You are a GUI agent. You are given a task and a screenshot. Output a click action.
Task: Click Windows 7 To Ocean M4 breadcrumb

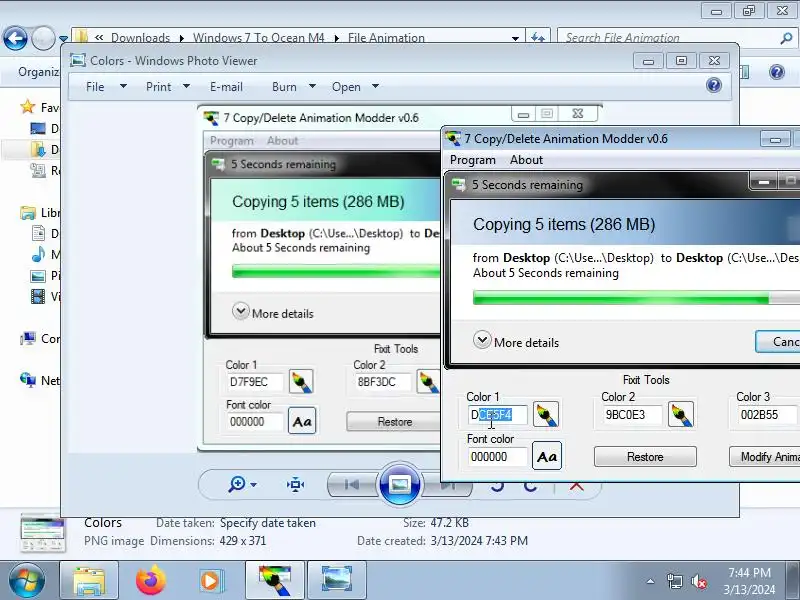[259, 38]
